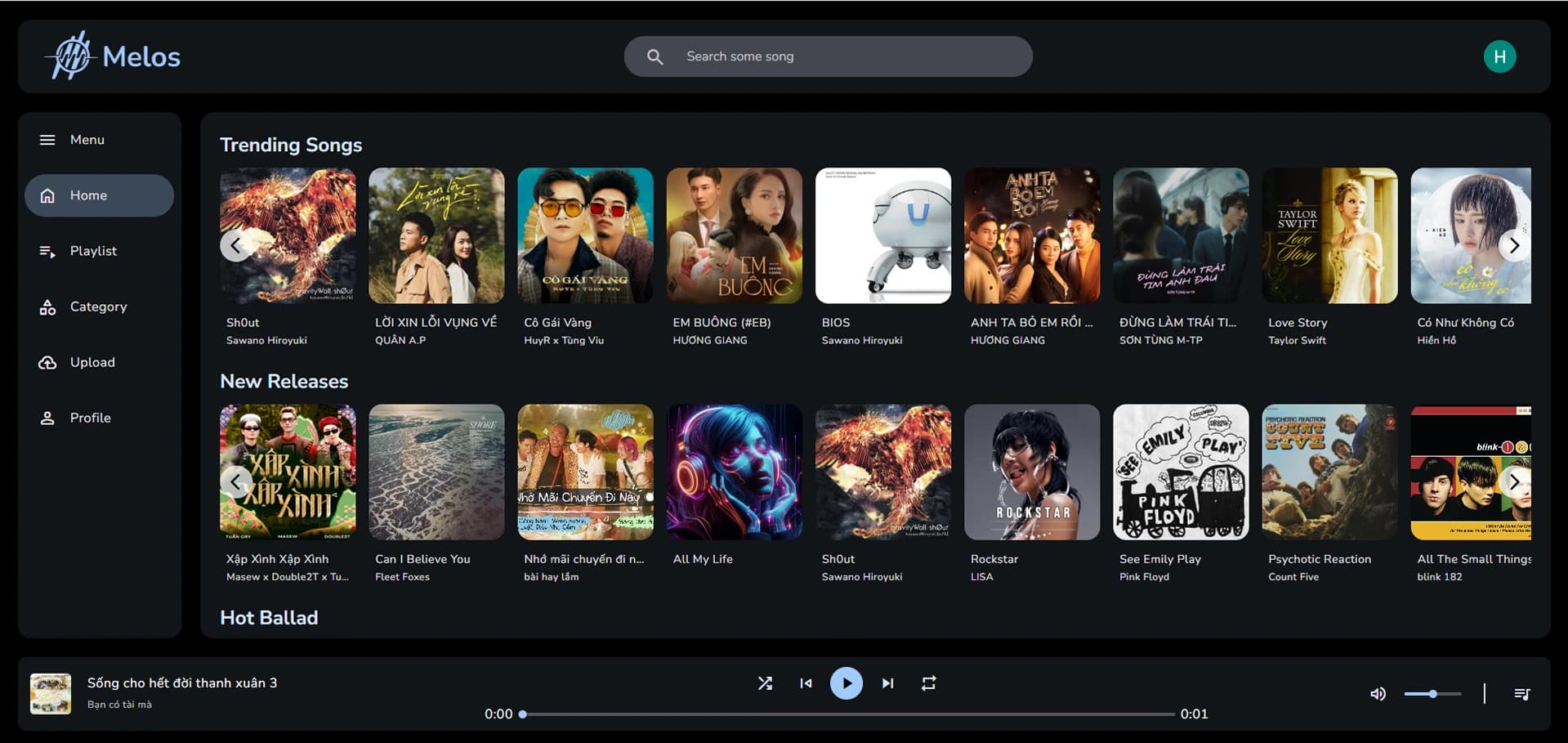Open Playlist in the sidebar
This screenshot has height=743, width=1568.
click(93, 251)
